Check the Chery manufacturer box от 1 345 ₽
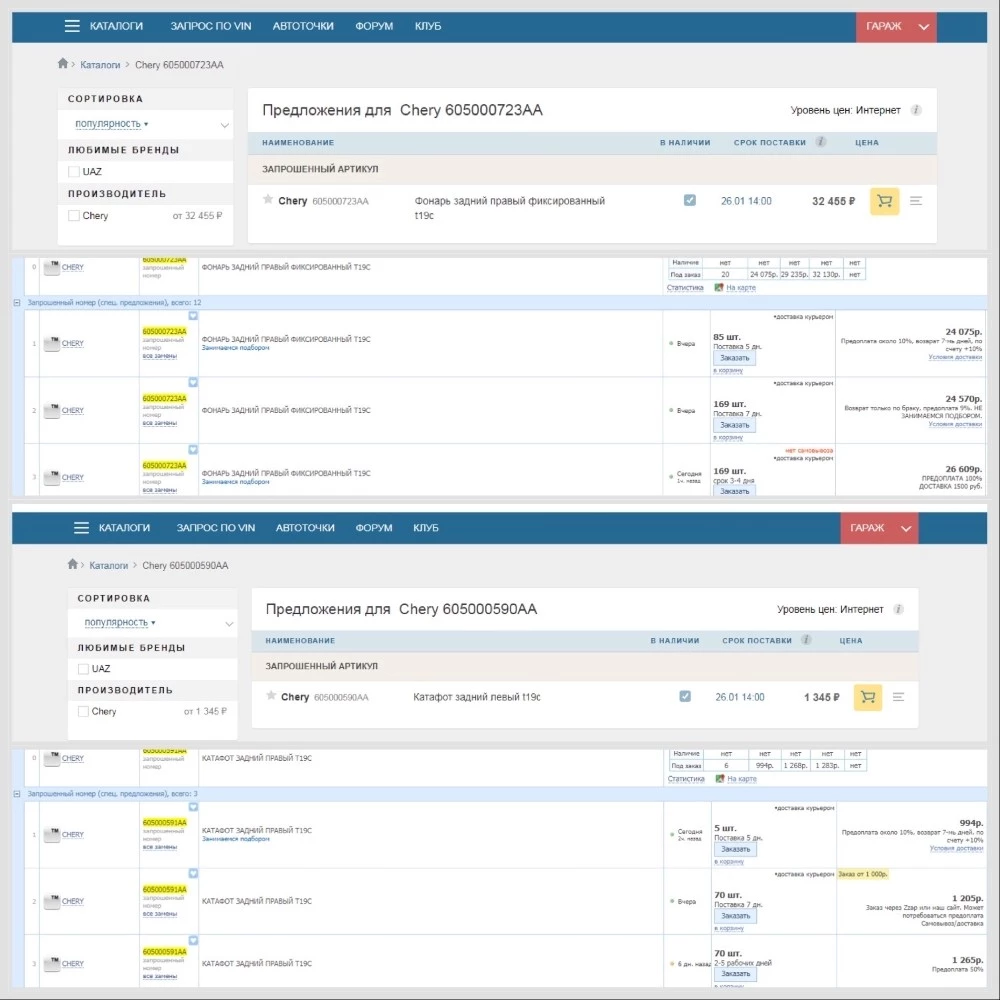1000x1000 pixels. [84, 712]
